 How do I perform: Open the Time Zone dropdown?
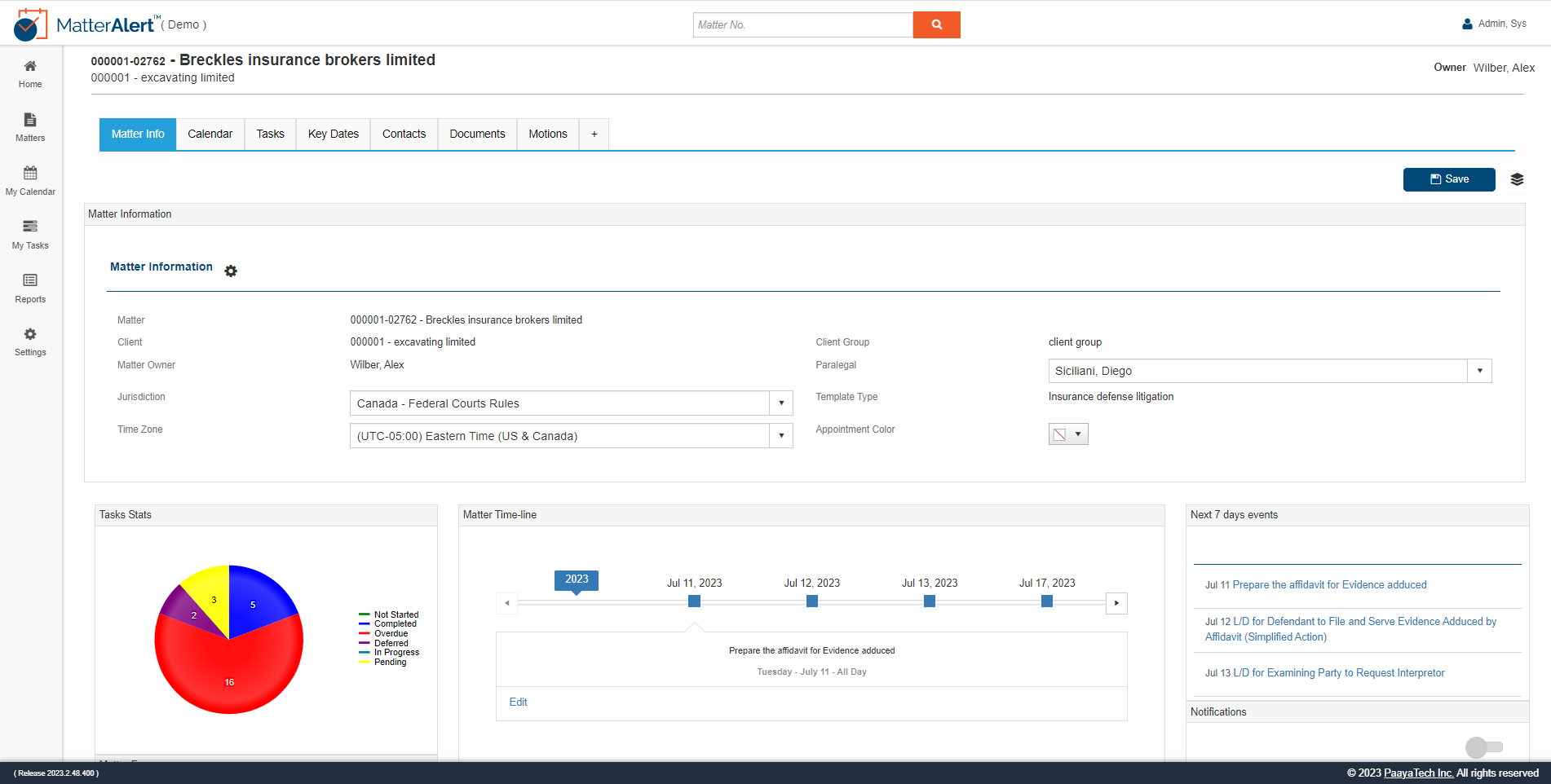pyautogui.click(x=781, y=435)
